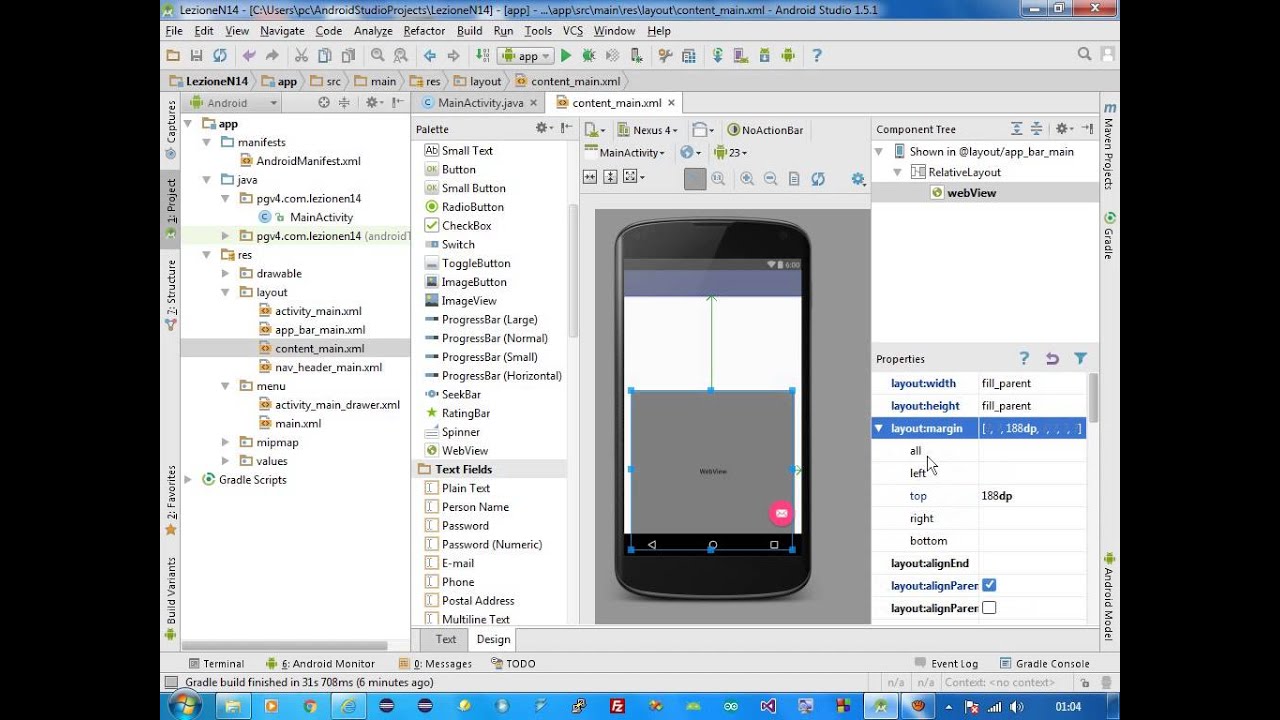Click the Undo arrow in main toolbar
This screenshot has height=720, width=1280.
click(249, 56)
